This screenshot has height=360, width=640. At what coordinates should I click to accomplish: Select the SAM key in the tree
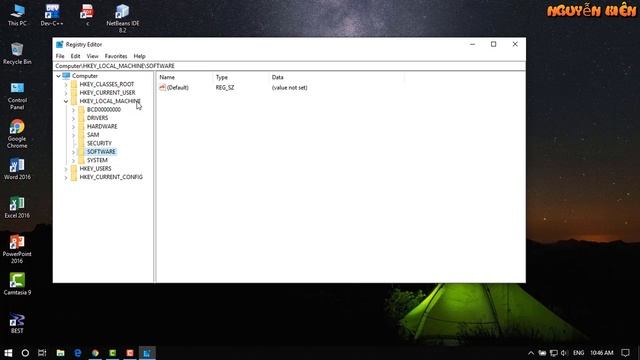(x=93, y=135)
